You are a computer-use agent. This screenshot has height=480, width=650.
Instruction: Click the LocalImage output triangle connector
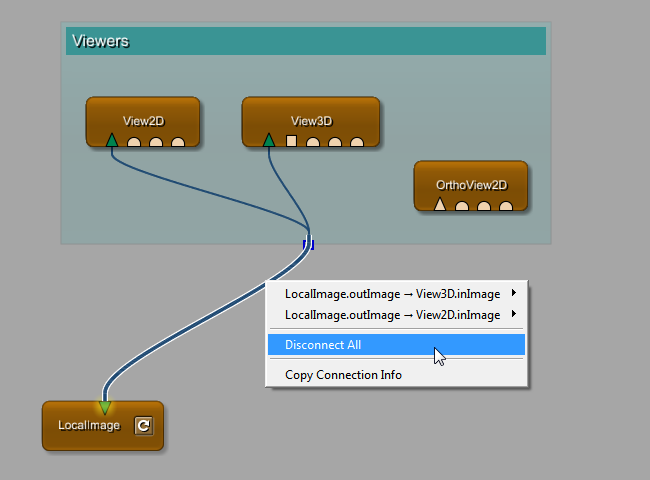105,407
